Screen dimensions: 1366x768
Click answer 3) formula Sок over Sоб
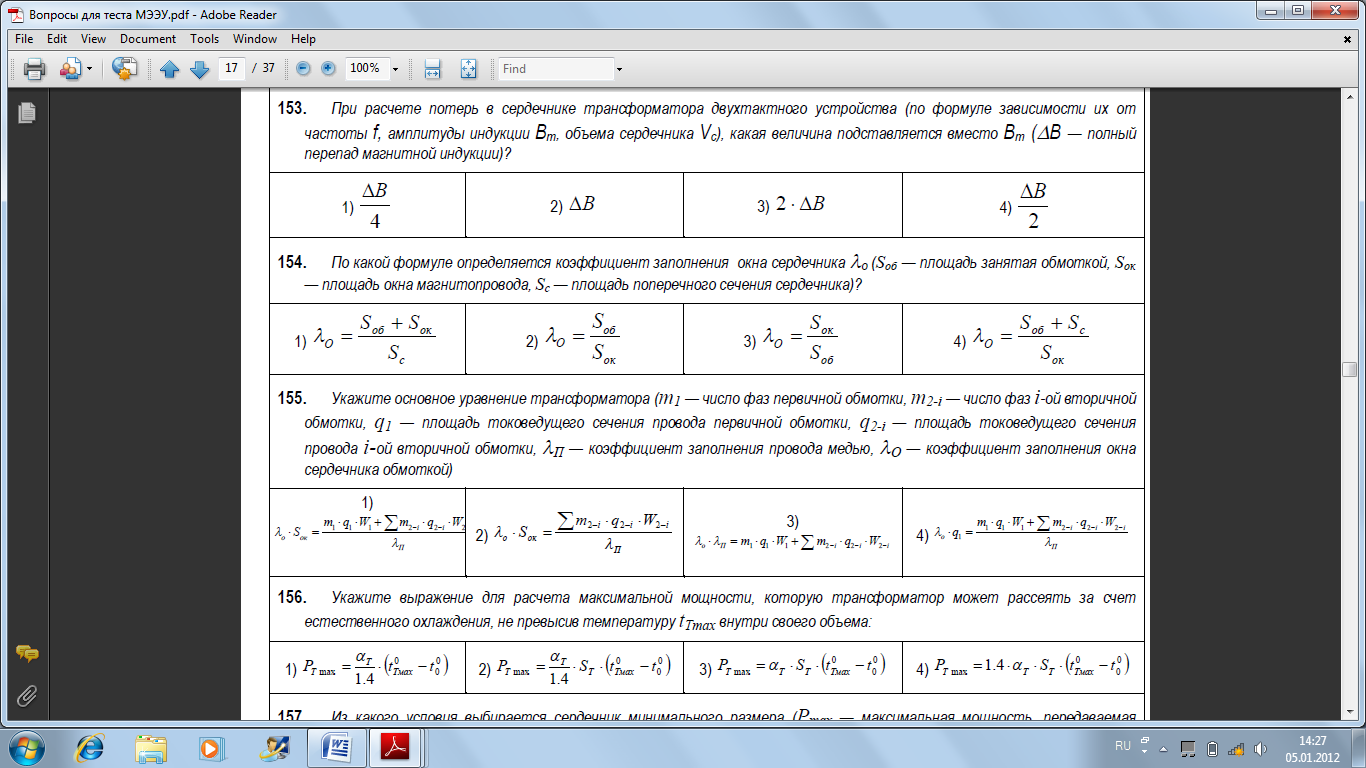tap(791, 340)
